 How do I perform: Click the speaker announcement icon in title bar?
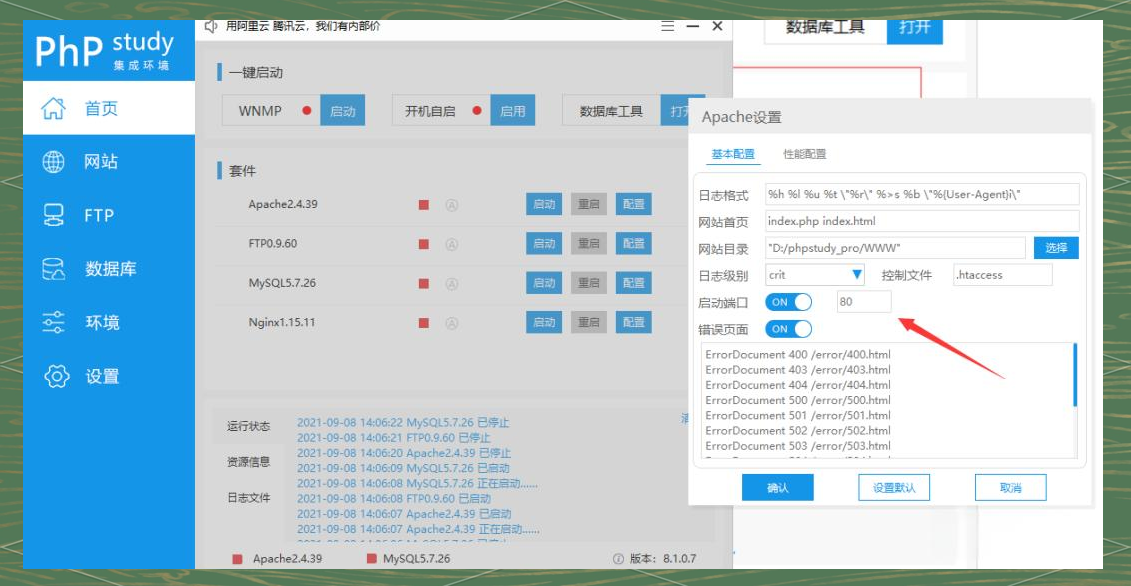coord(211,27)
